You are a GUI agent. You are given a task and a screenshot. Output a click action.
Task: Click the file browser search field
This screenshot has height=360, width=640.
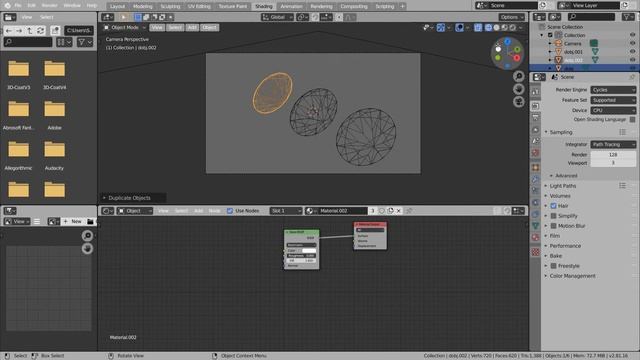click(x=28, y=42)
